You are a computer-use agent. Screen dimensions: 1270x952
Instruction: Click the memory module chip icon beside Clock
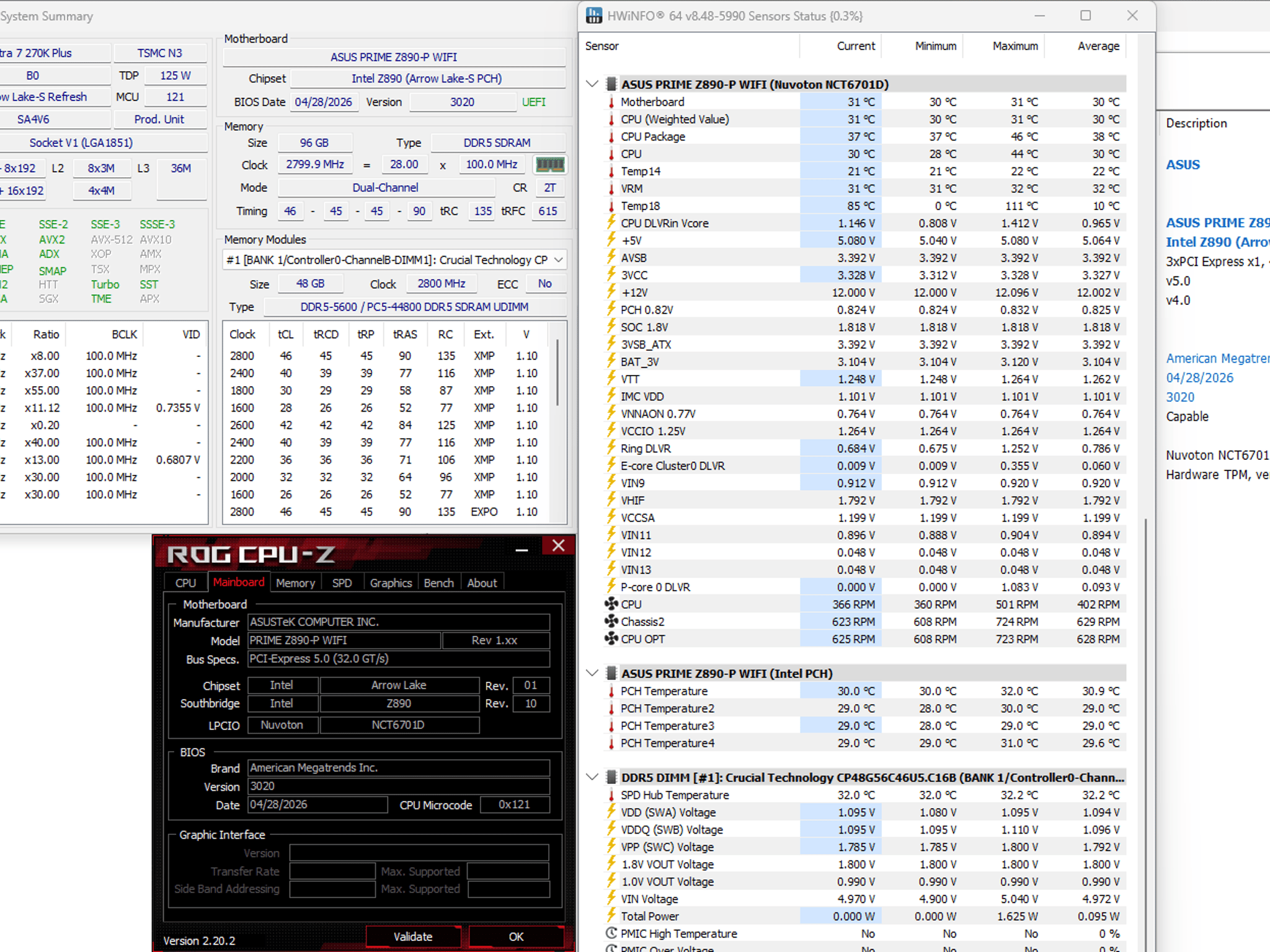[x=549, y=164]
